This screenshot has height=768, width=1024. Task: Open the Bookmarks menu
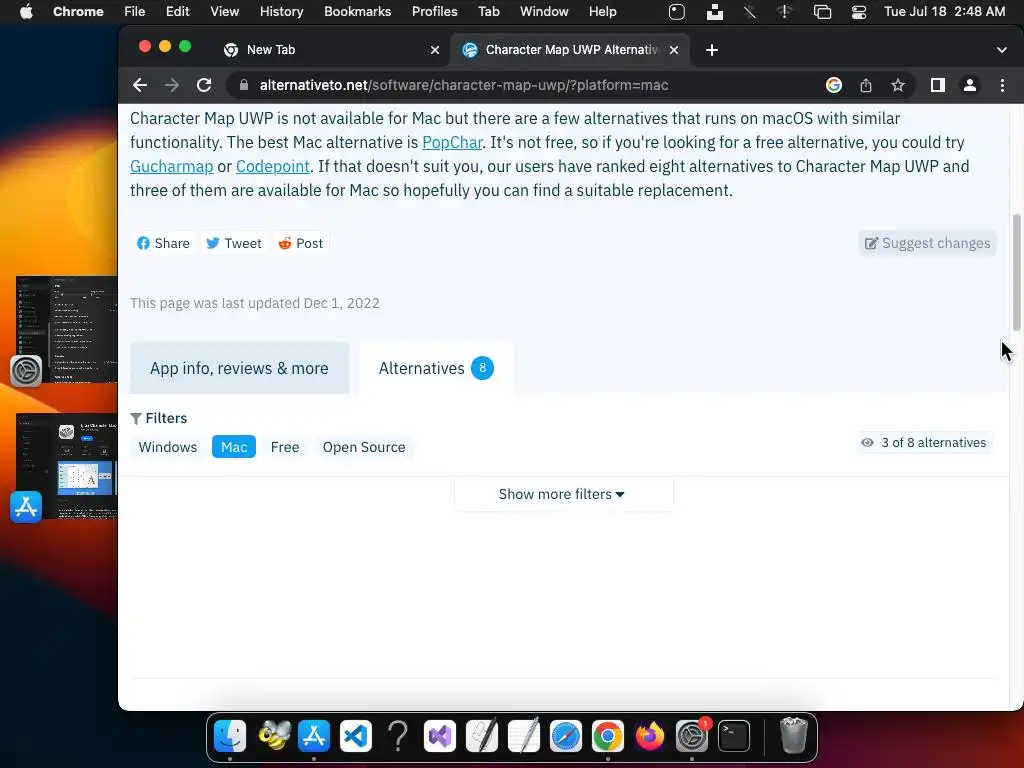pos(357,12)
